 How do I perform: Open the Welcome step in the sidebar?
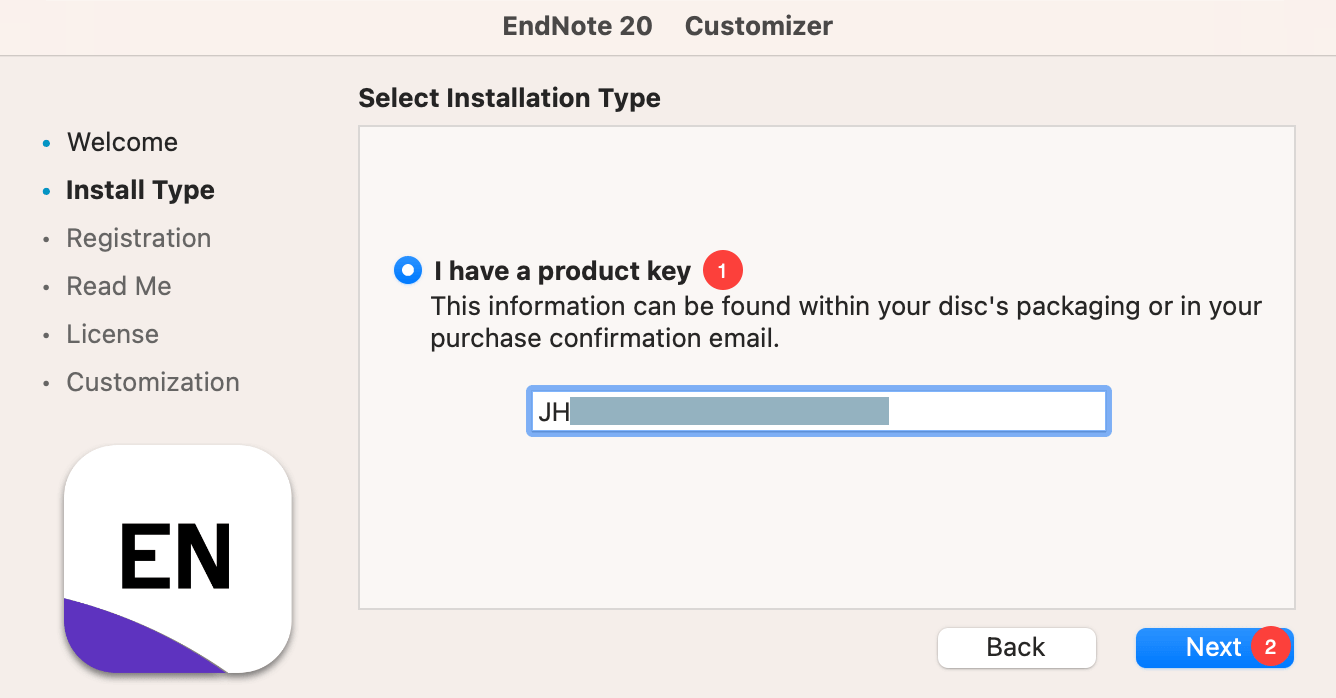122,142
